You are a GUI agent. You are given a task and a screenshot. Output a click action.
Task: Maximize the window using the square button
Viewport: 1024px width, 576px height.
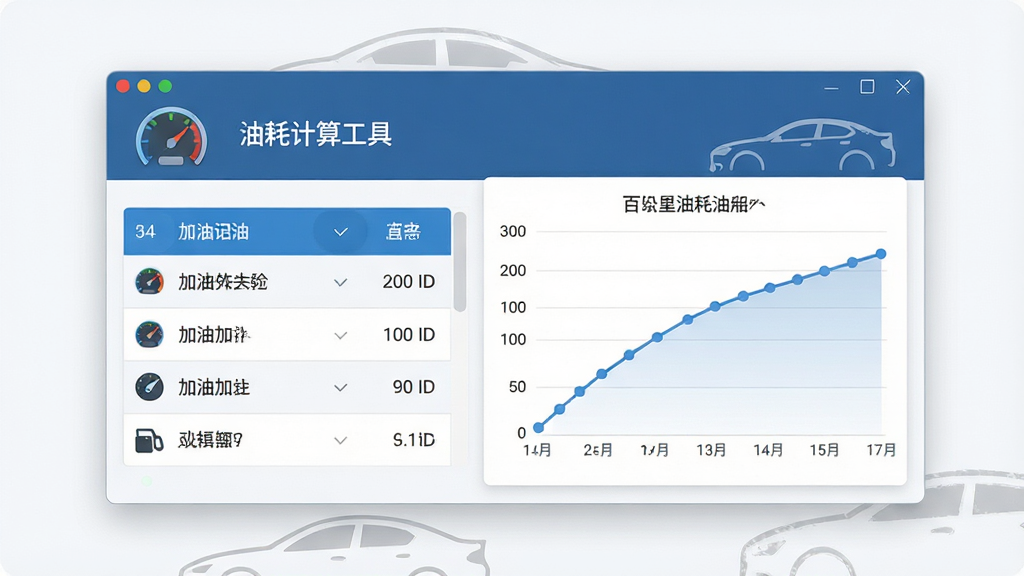pos(867,87)
